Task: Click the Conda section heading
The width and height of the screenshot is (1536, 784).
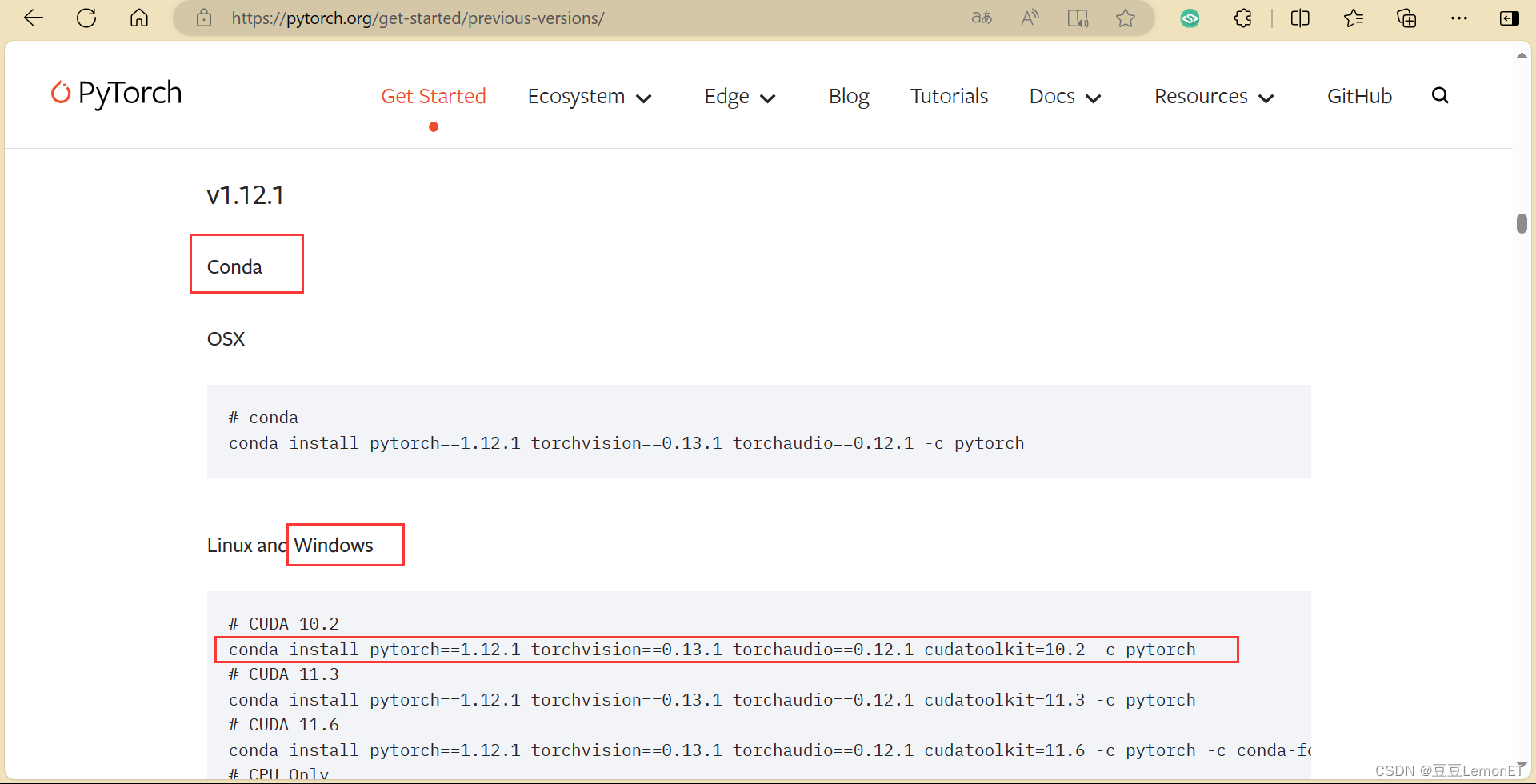Action: click(x=234, y=267)
